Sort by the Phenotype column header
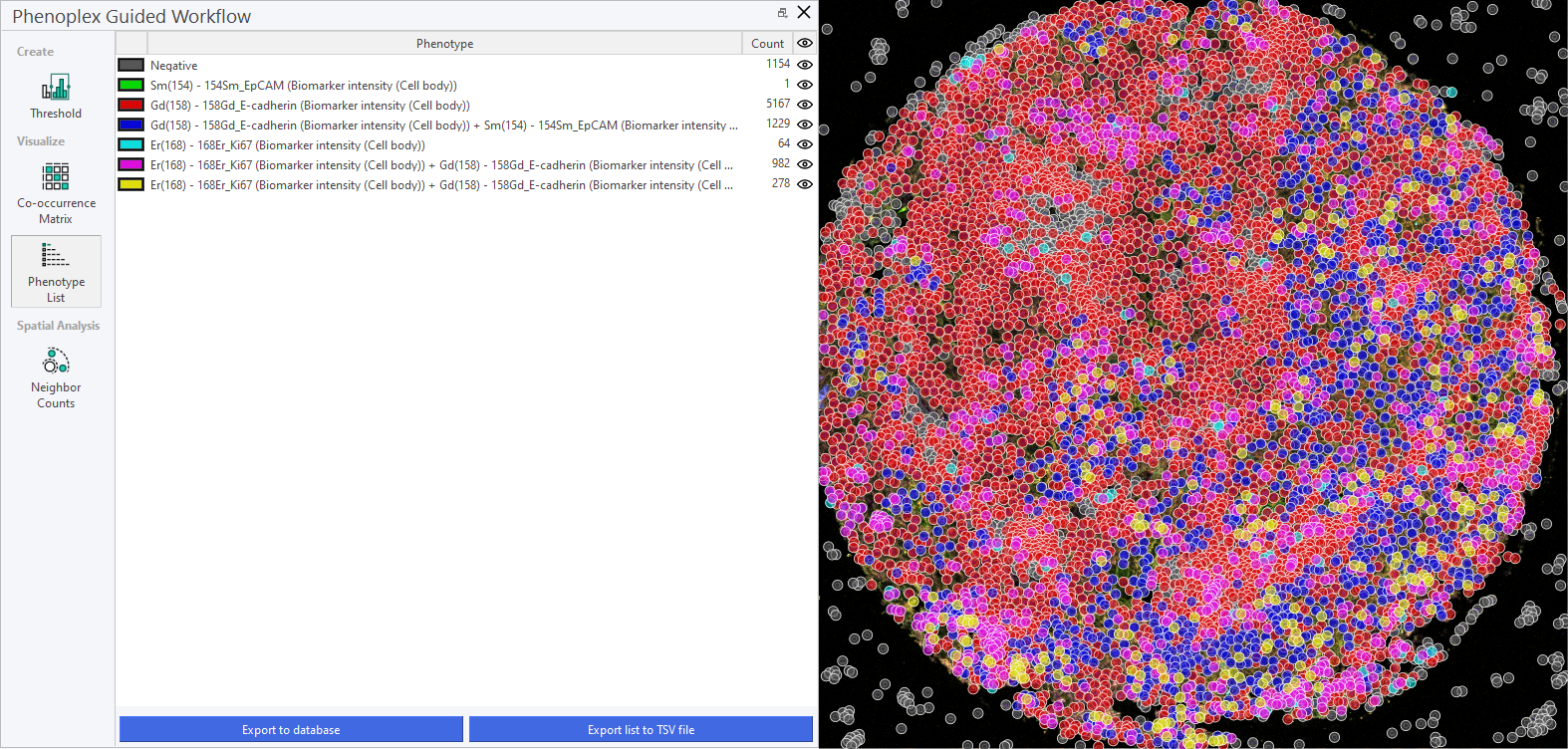The image size is (1568, 749). pos(444,43)
